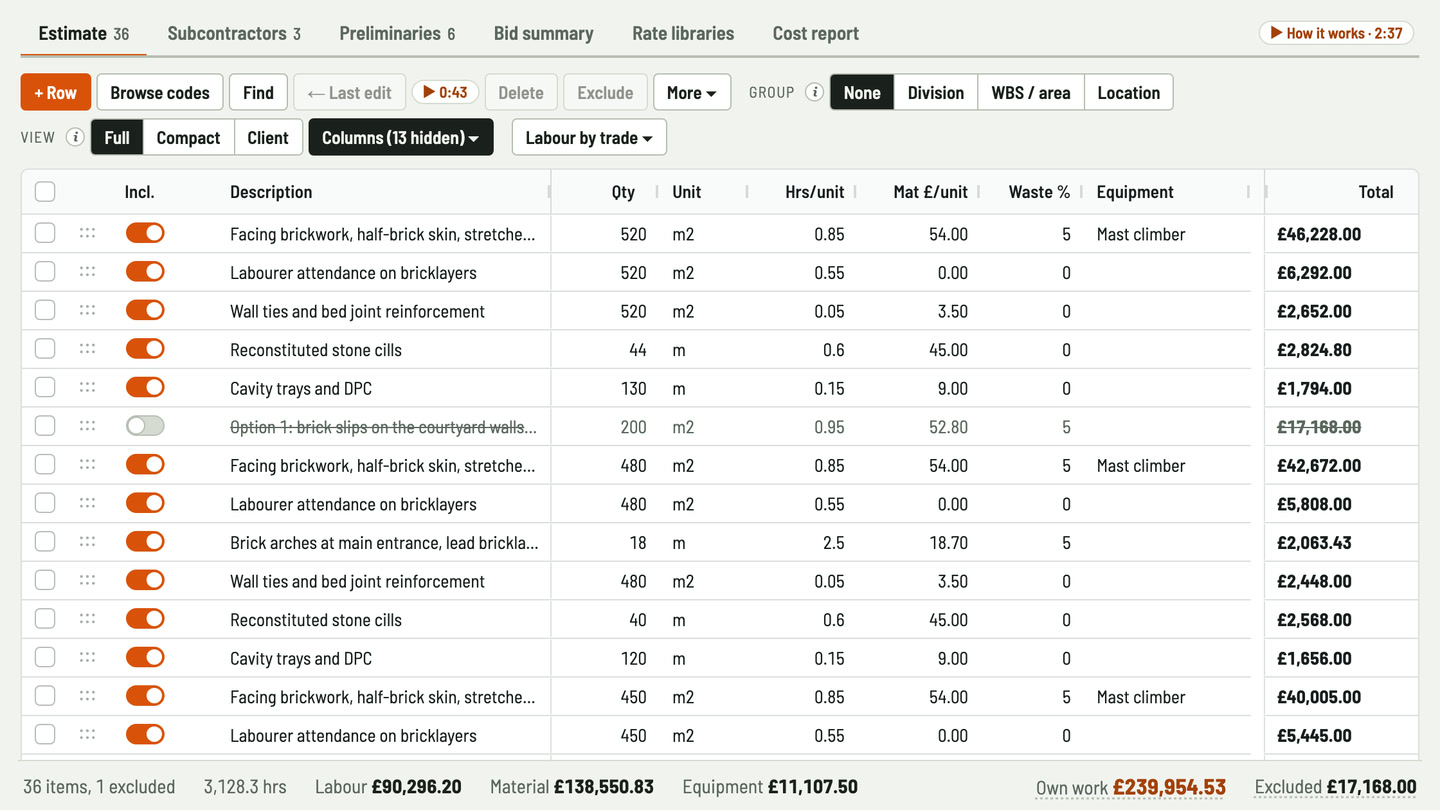The width and height of the screenshot is (1440, 810).
Task: Sort by the Description column header
Action: click(271, 192)
